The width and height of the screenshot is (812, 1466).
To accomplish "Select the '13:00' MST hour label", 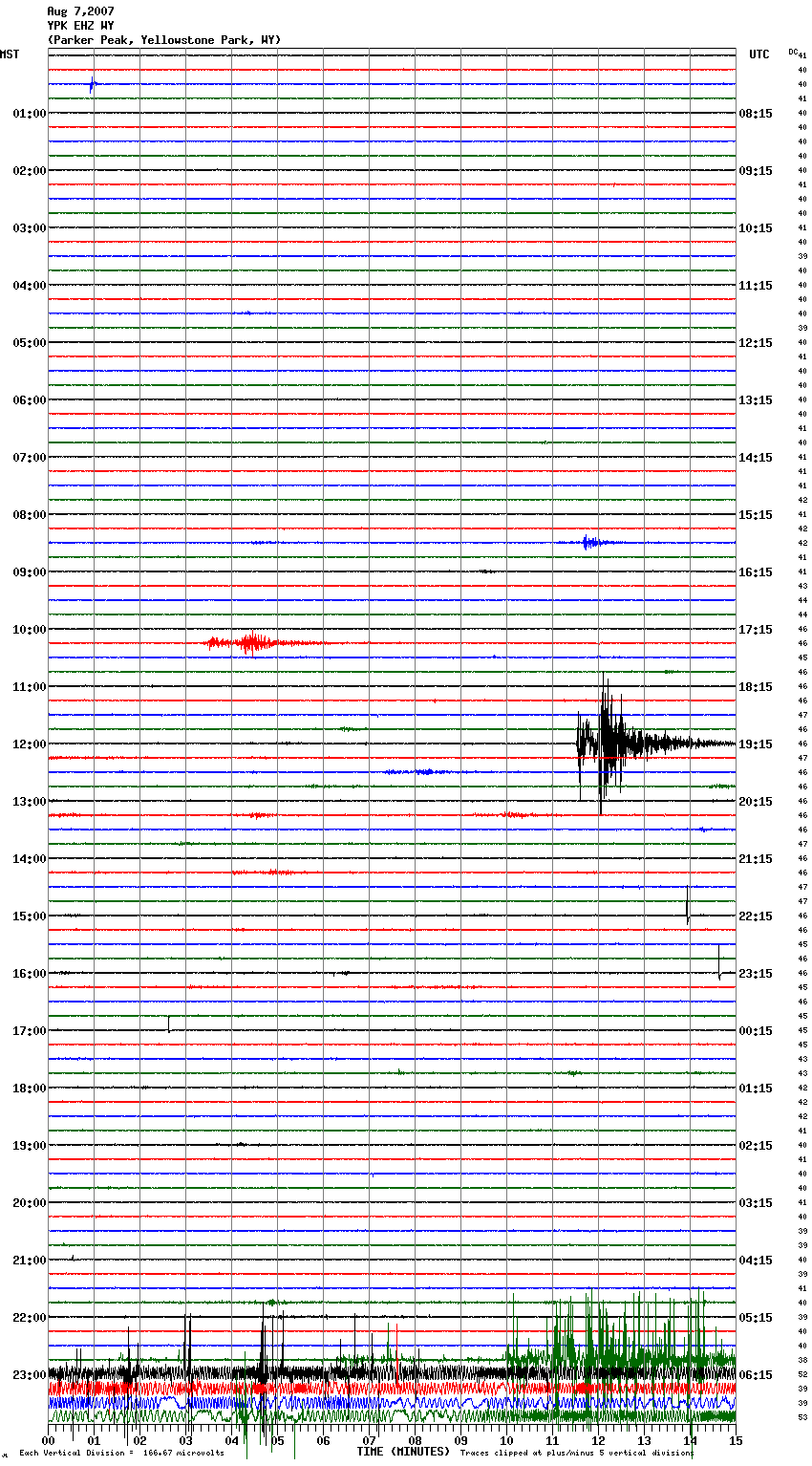I will 30,802.
